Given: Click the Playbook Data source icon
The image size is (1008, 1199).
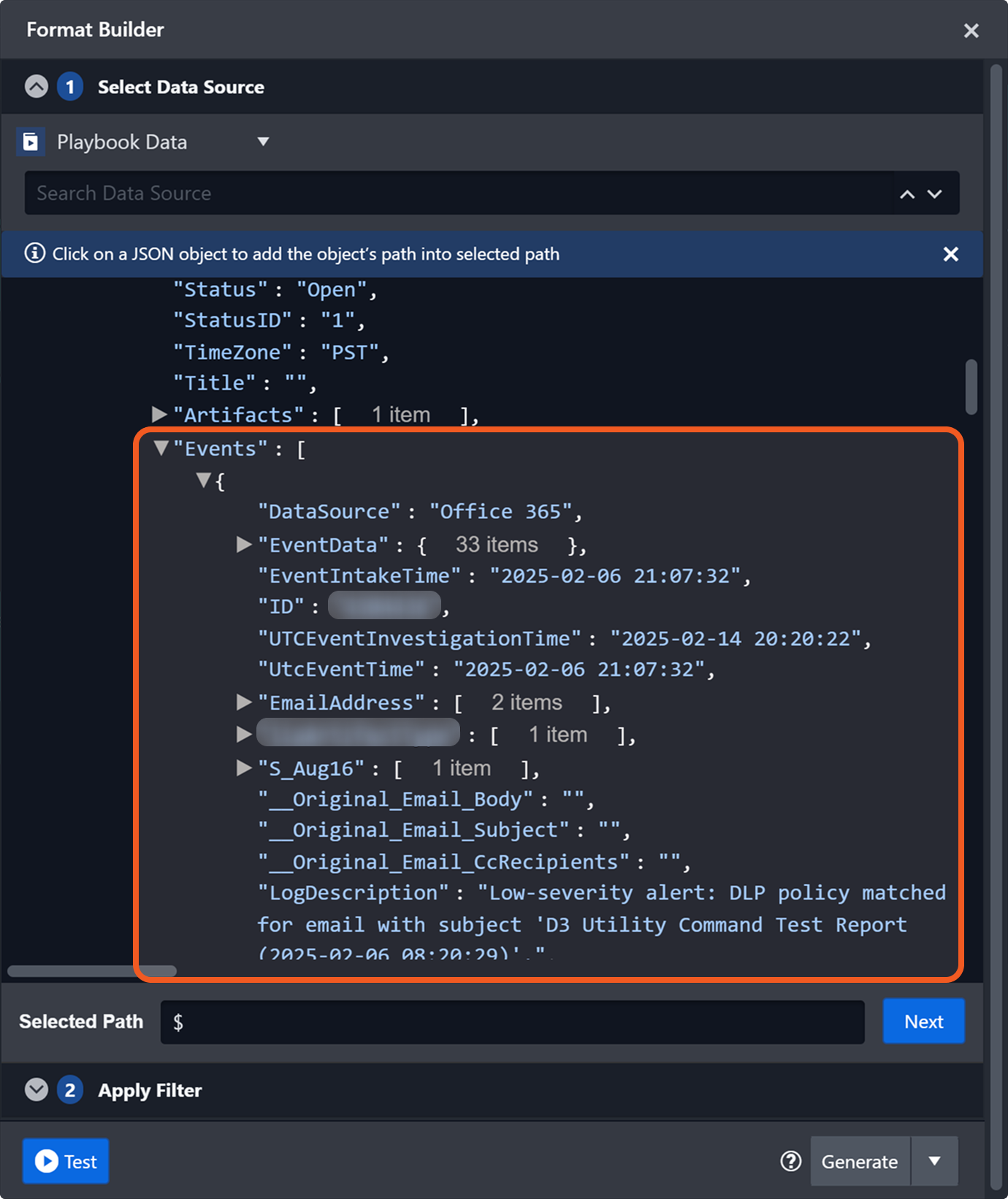Looking at the screenshot, I should coord(31,142).
